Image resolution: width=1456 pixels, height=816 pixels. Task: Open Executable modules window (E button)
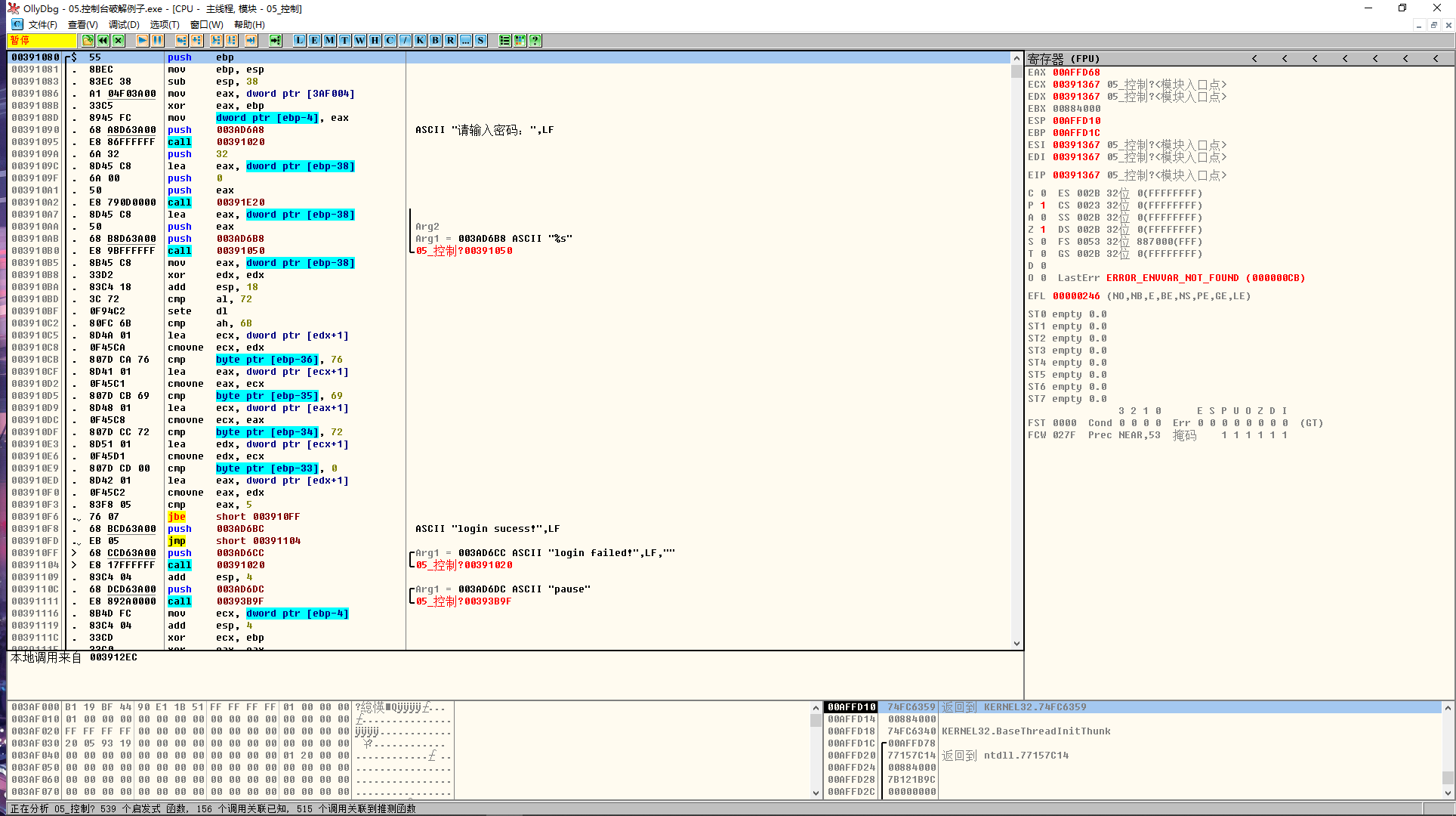click(x=315, y=41)
